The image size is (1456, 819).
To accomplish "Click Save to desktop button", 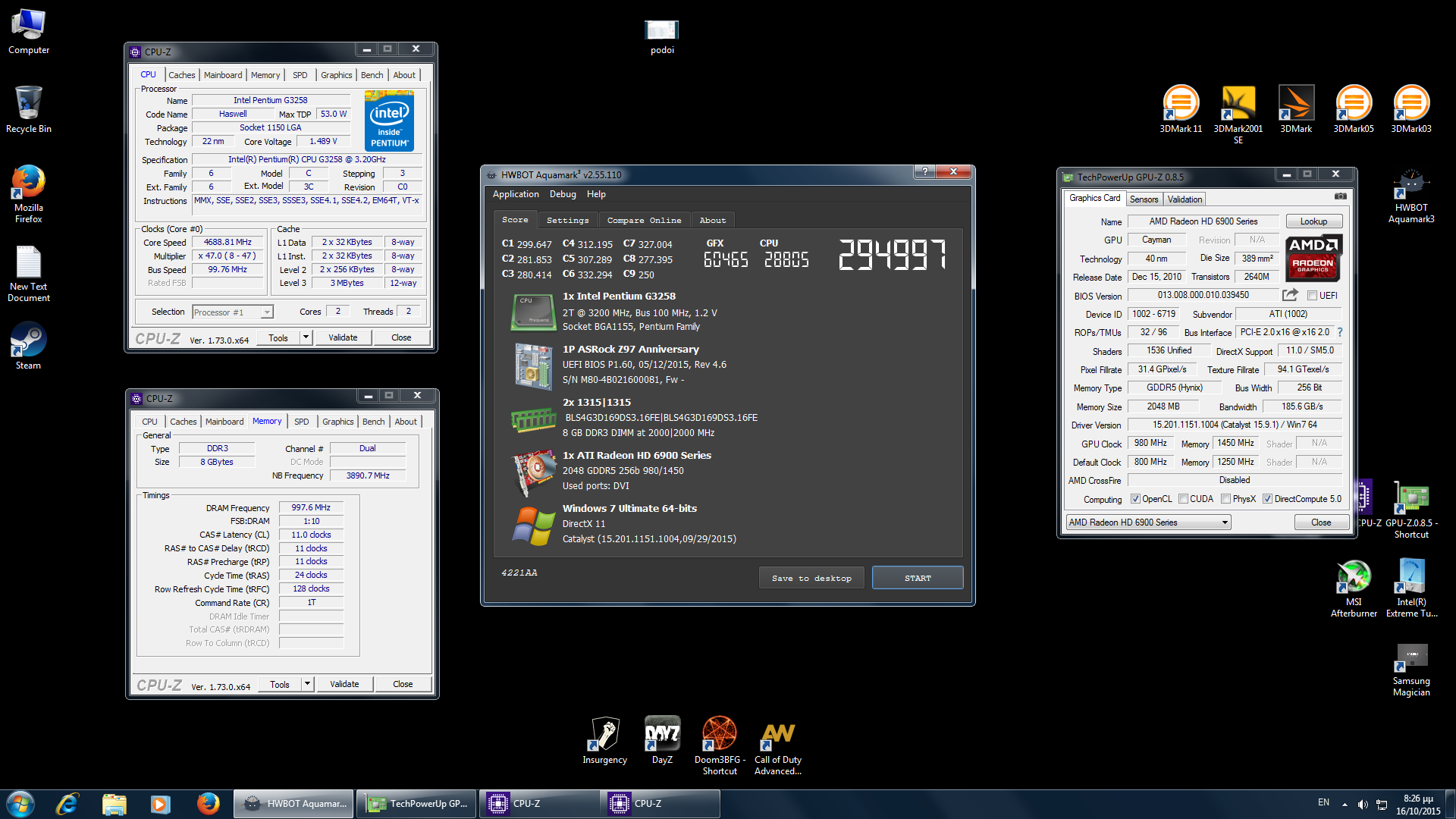I will 811,578.
